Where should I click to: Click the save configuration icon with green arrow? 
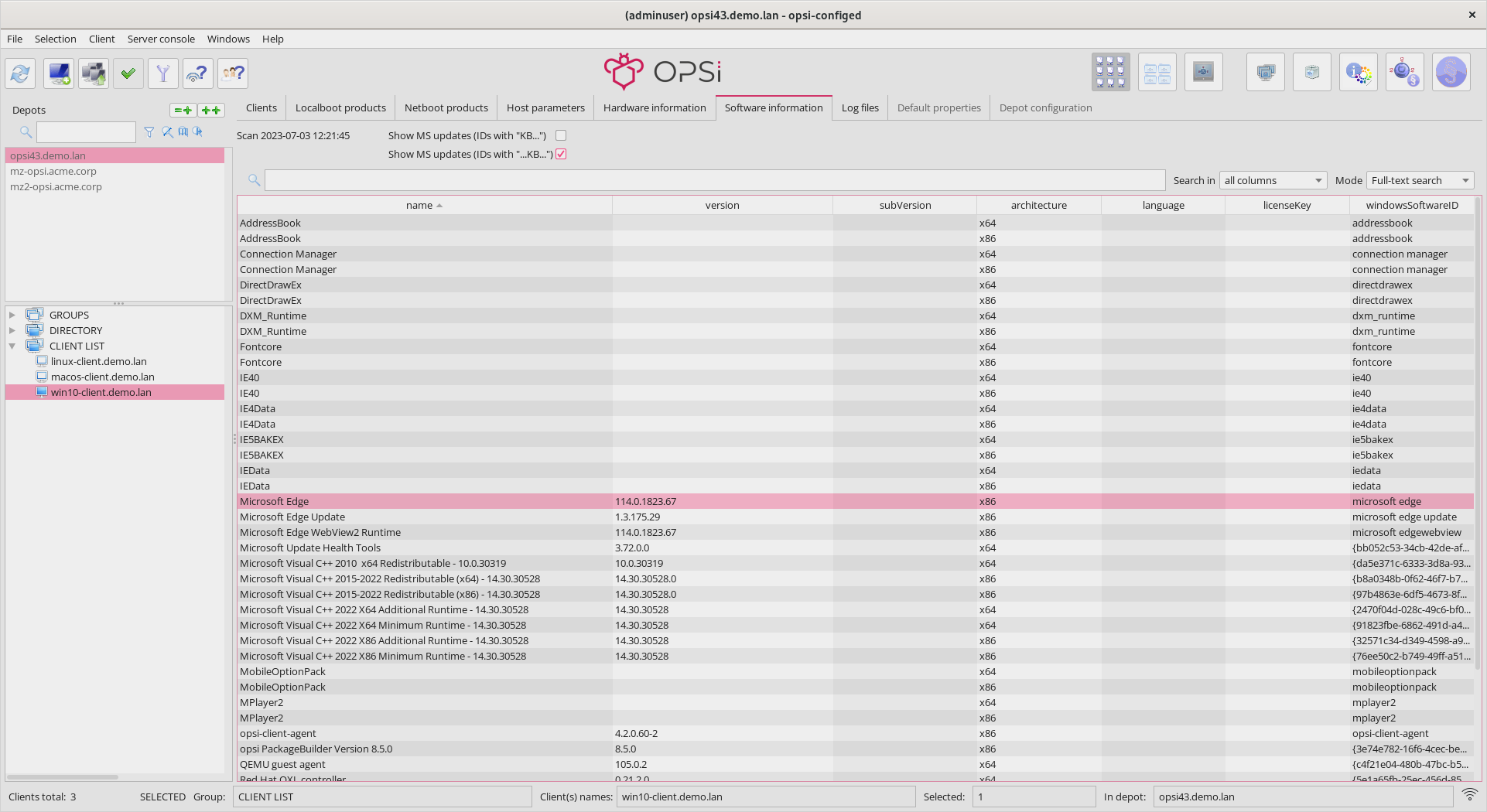pos(94,73)
